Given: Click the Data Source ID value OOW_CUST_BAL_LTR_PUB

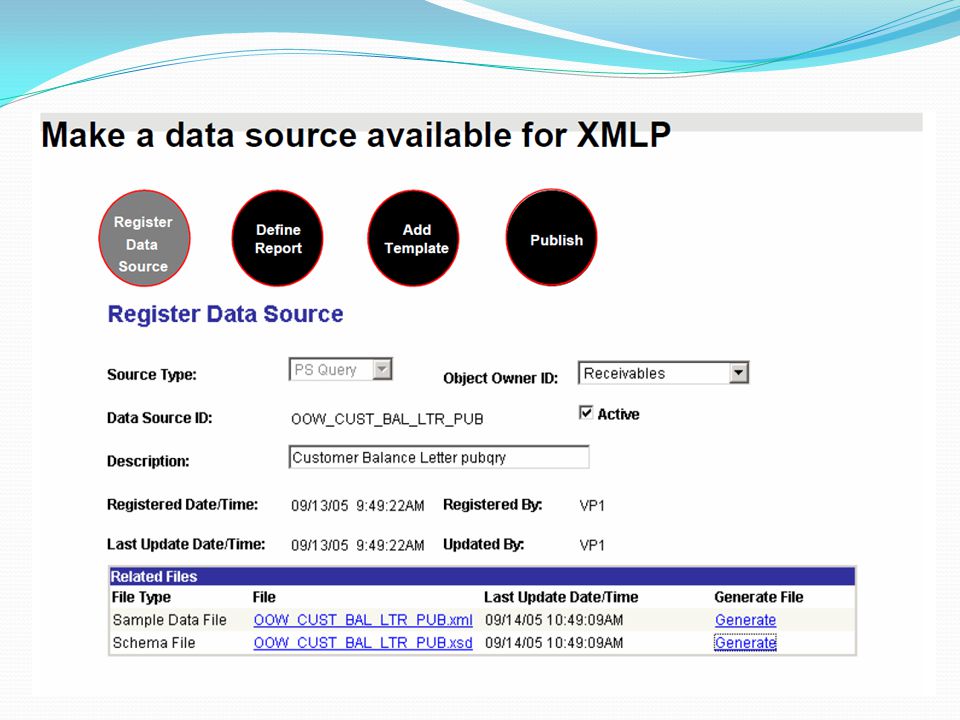Looking at the screenshot, I should coord(387,419).
